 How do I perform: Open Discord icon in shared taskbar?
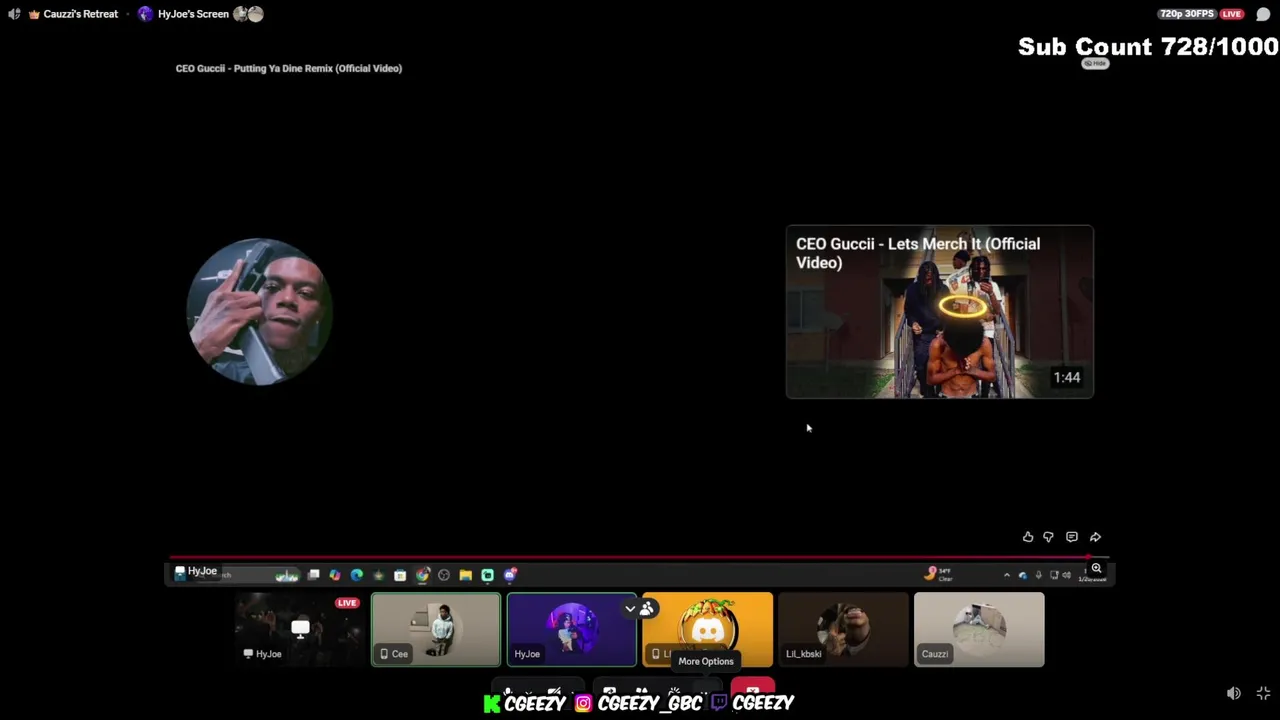click(x=510, y=575)
